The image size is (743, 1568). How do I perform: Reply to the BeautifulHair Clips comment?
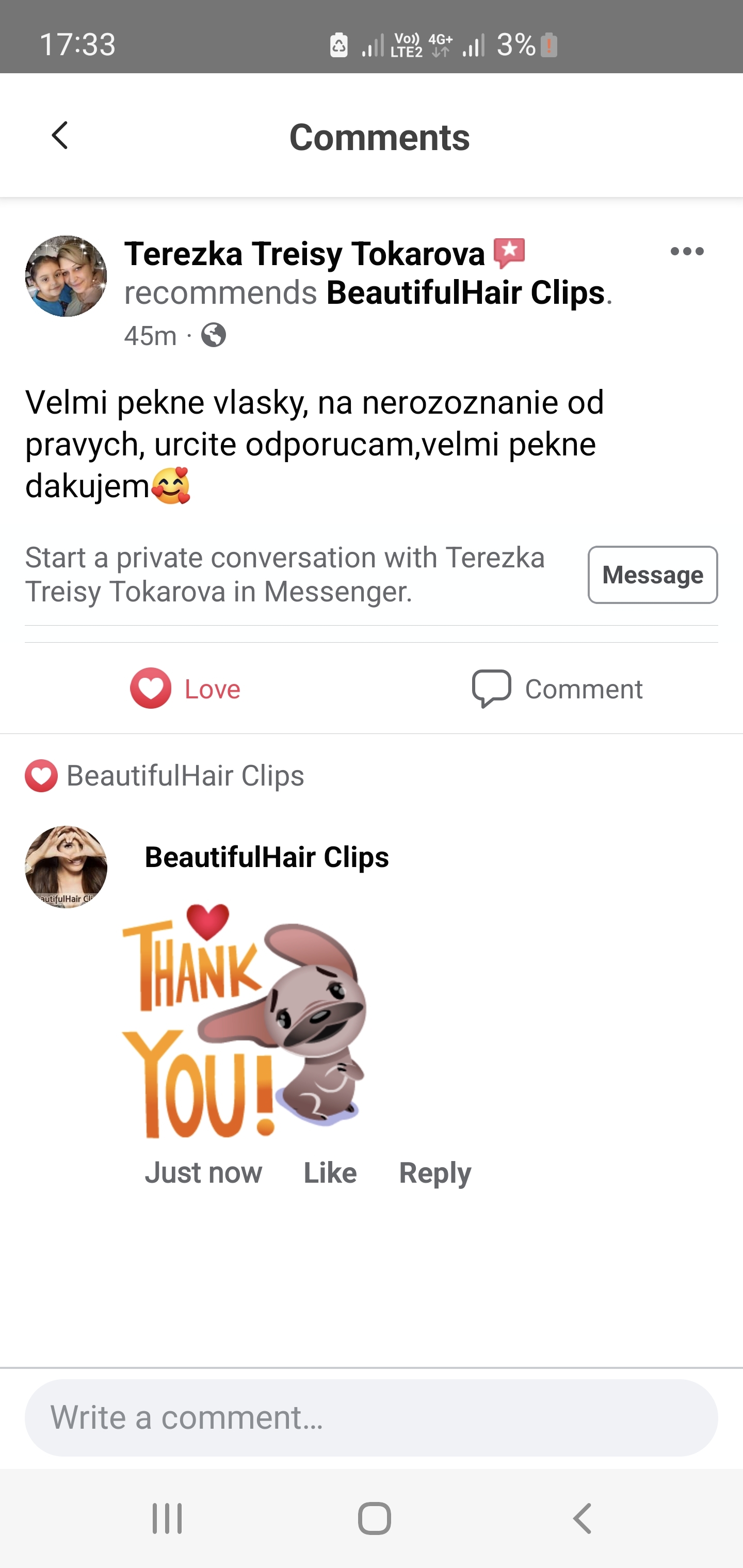[435, 1172]
